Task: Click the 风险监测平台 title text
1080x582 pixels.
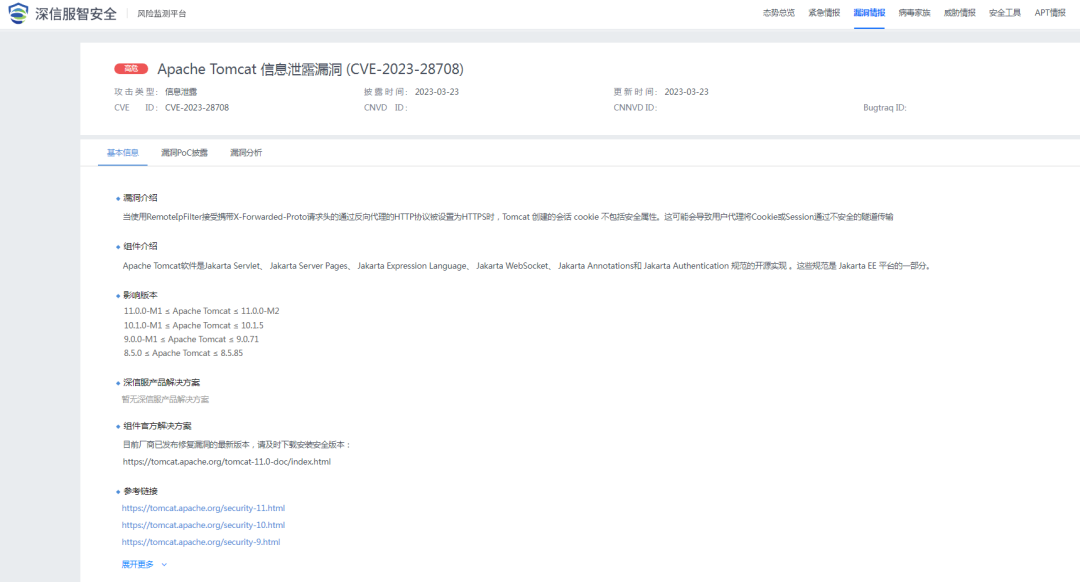Action: click(x=161, y=14)
